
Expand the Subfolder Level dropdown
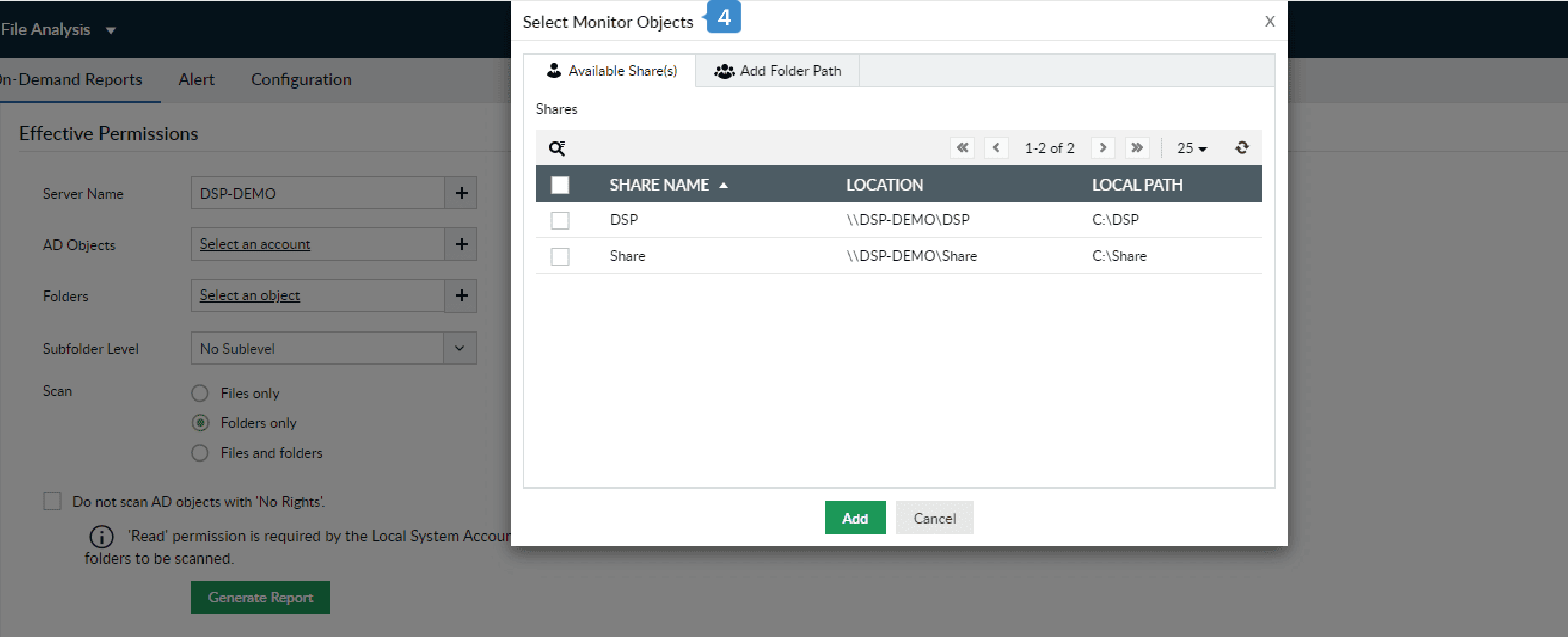tap(459, 349)
